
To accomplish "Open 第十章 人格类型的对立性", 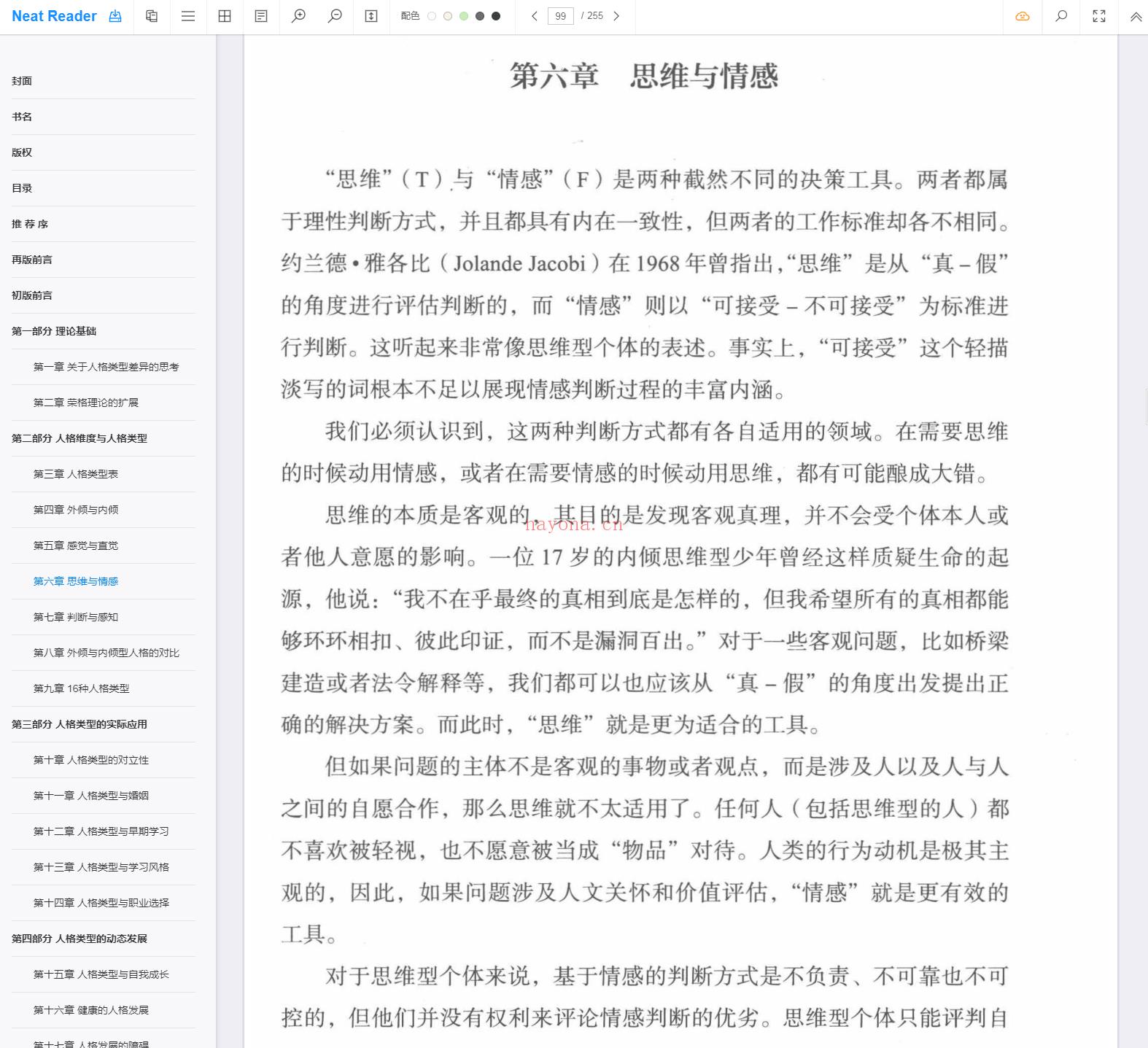I will (x=91, y=760).
